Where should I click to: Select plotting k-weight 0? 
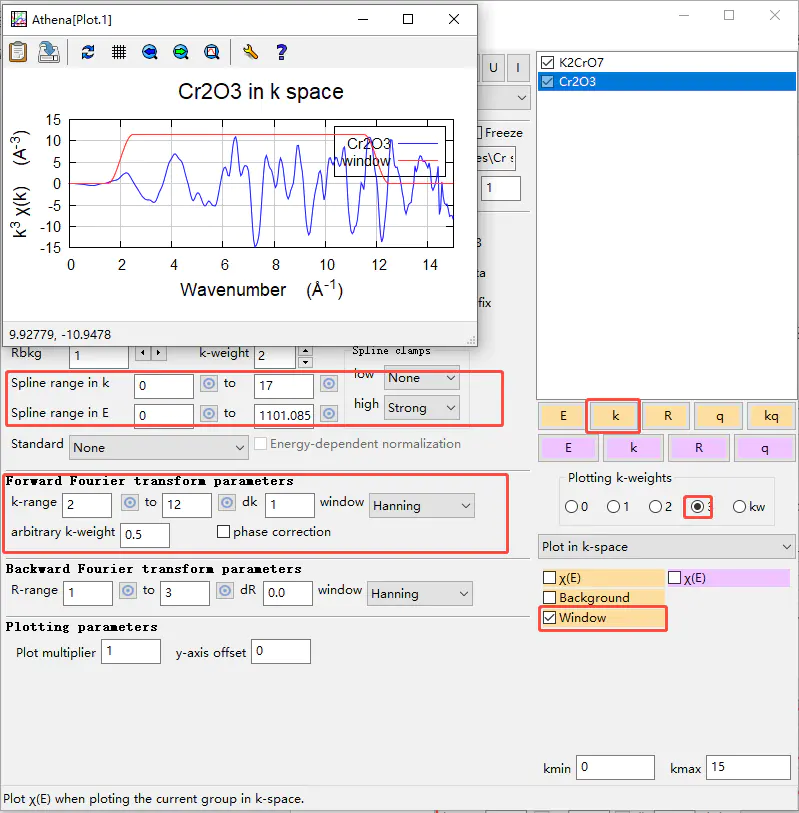pos(571,507)
